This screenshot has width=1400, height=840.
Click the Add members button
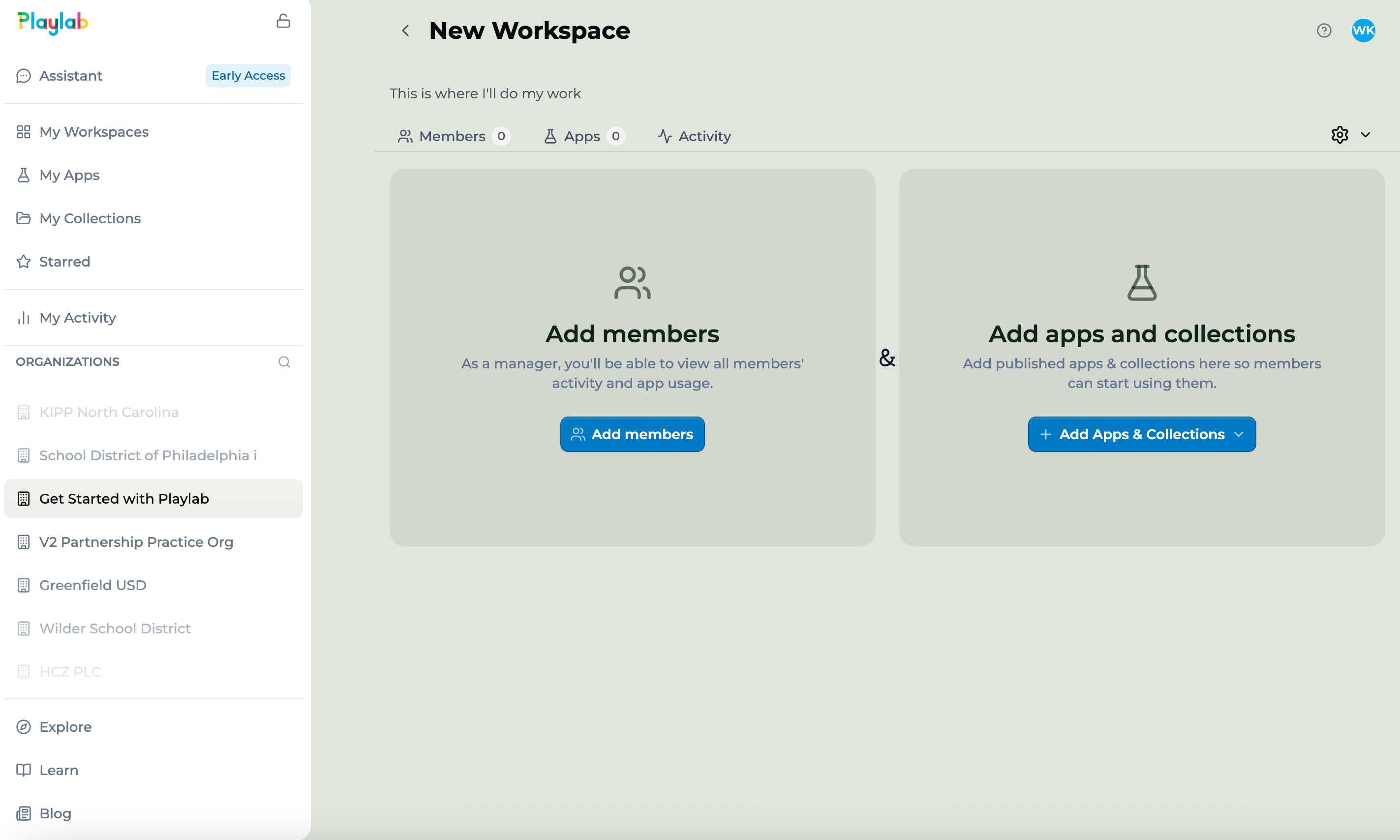coord(632,434)
